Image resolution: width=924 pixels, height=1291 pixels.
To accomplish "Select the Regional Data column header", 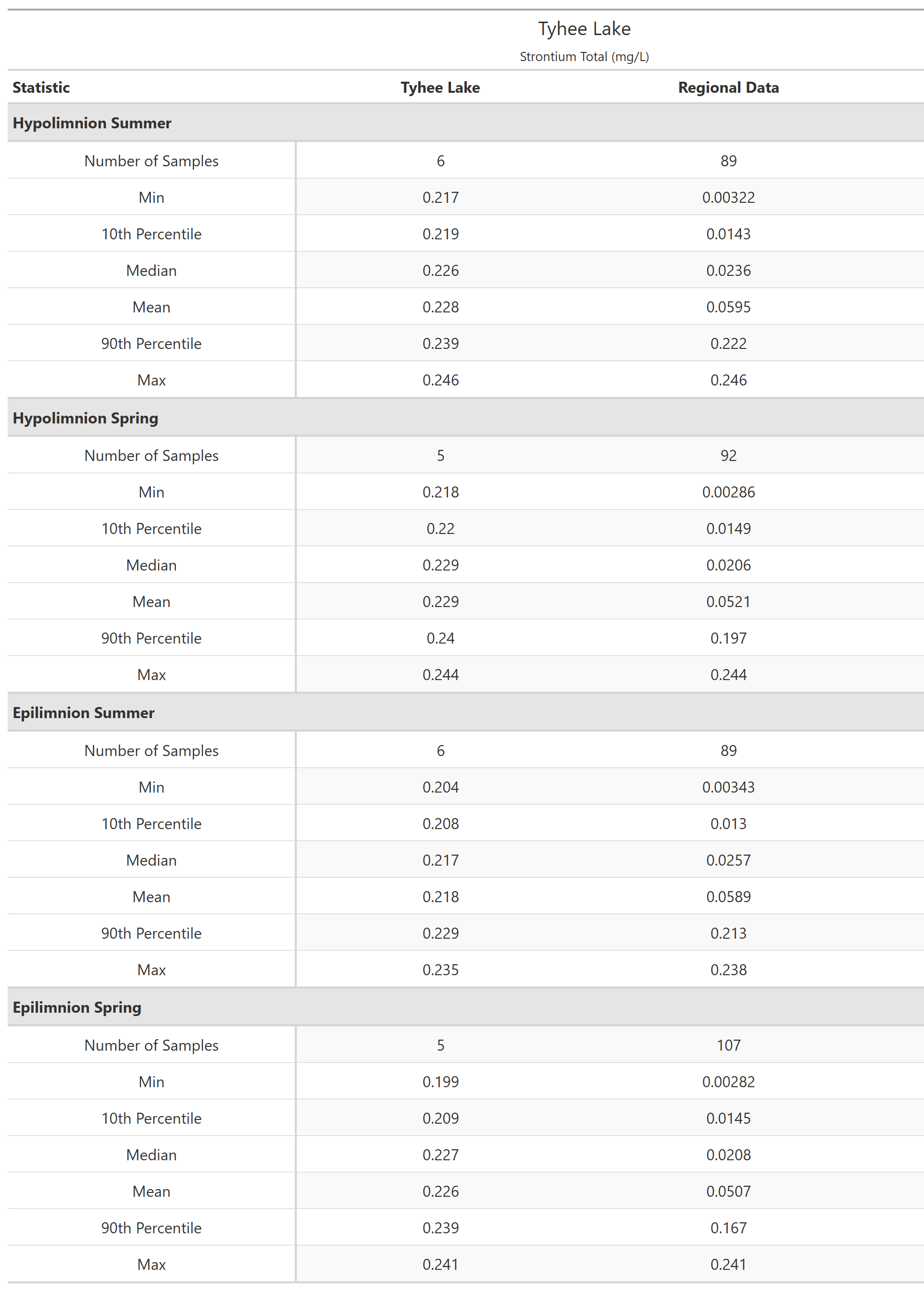I will pyautogui.click(x=728, y=87).
